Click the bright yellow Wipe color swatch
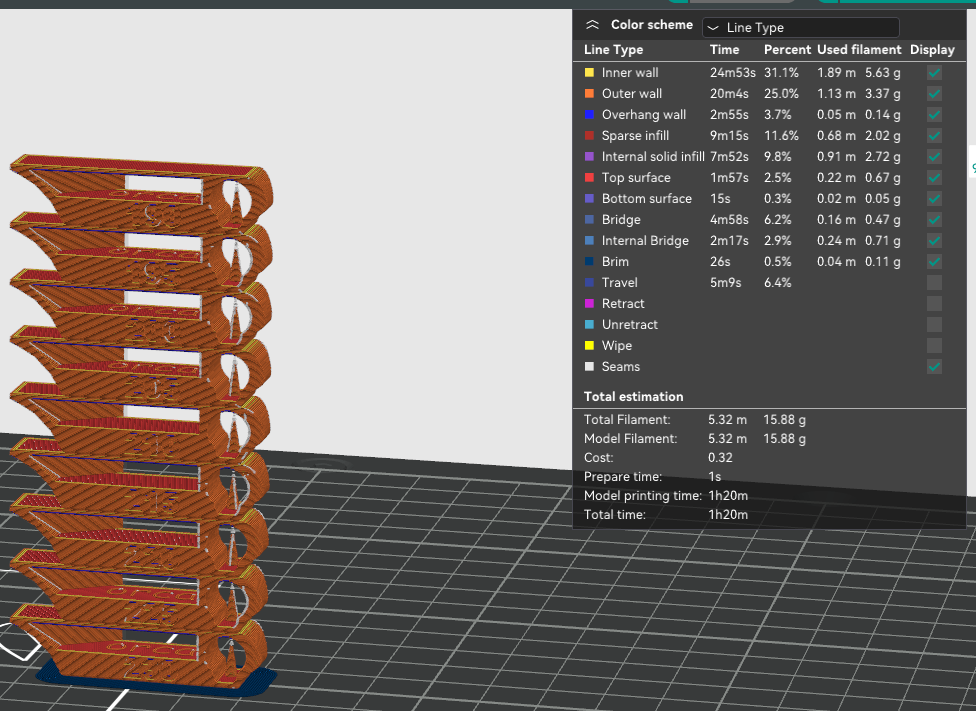Screen dimensions: 976x711 coord(589,346)
